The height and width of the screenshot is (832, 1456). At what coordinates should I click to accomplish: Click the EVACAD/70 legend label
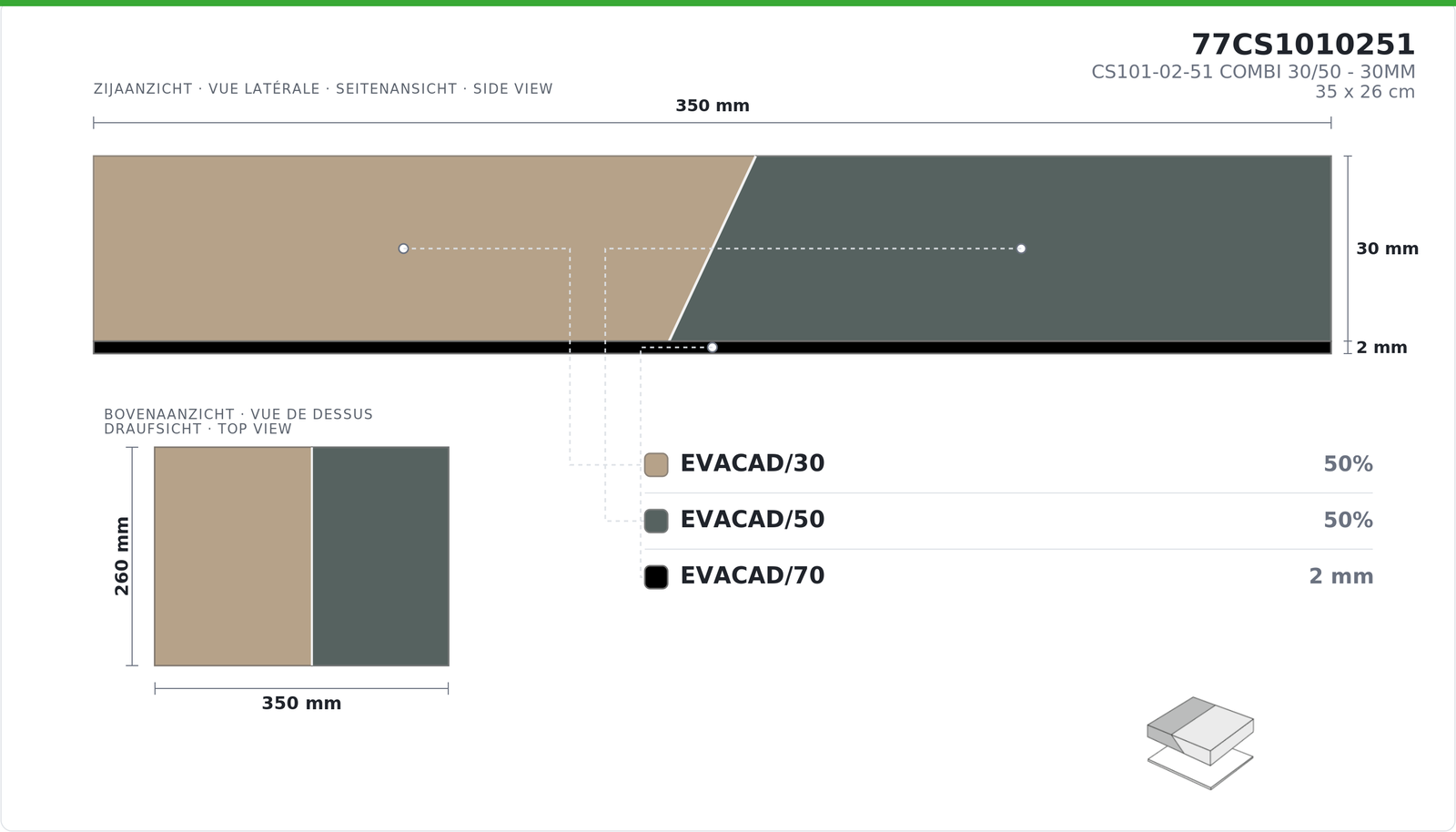753,576
